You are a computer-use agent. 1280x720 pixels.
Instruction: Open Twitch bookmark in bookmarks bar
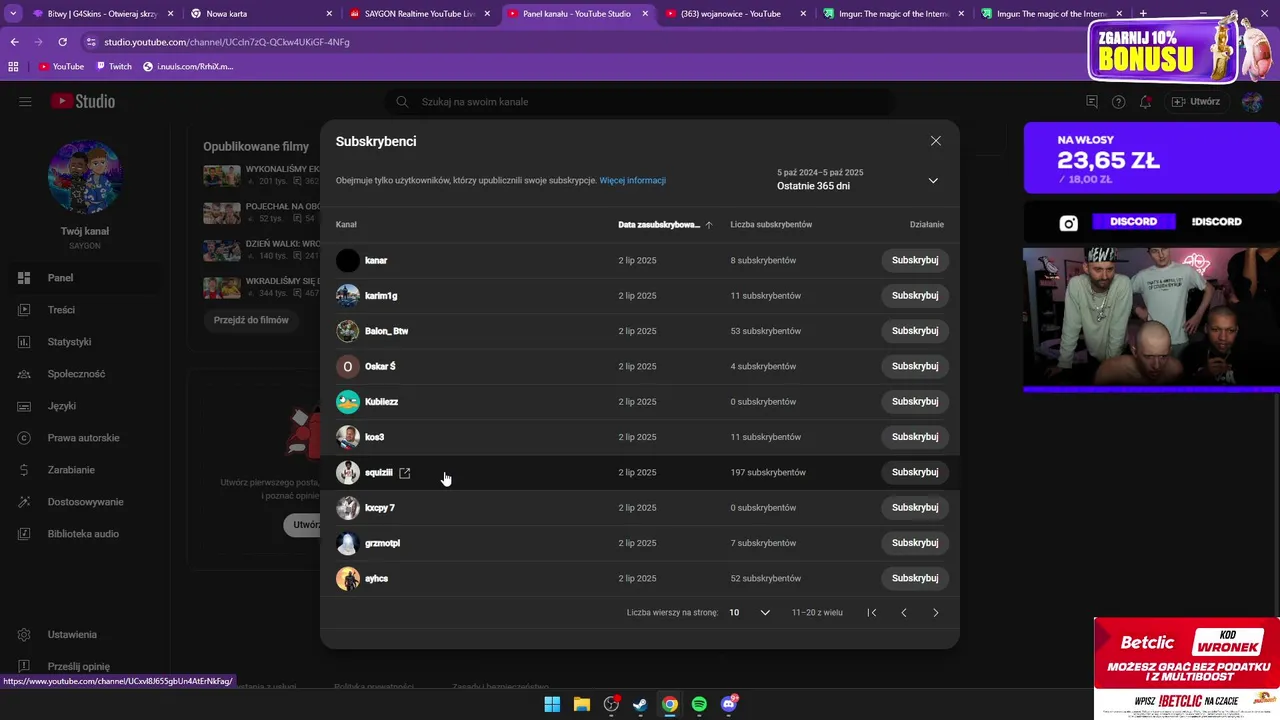114,67
